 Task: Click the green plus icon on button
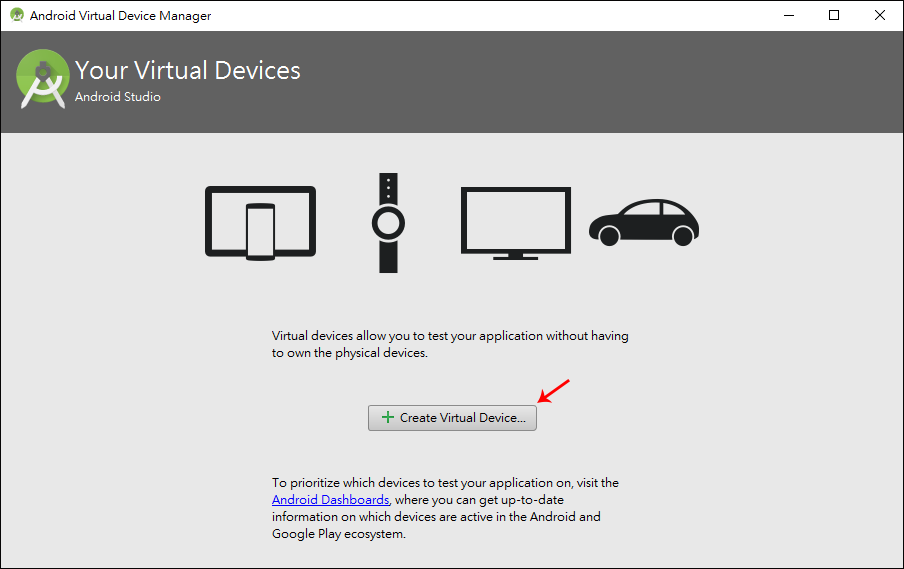[388, 417]
